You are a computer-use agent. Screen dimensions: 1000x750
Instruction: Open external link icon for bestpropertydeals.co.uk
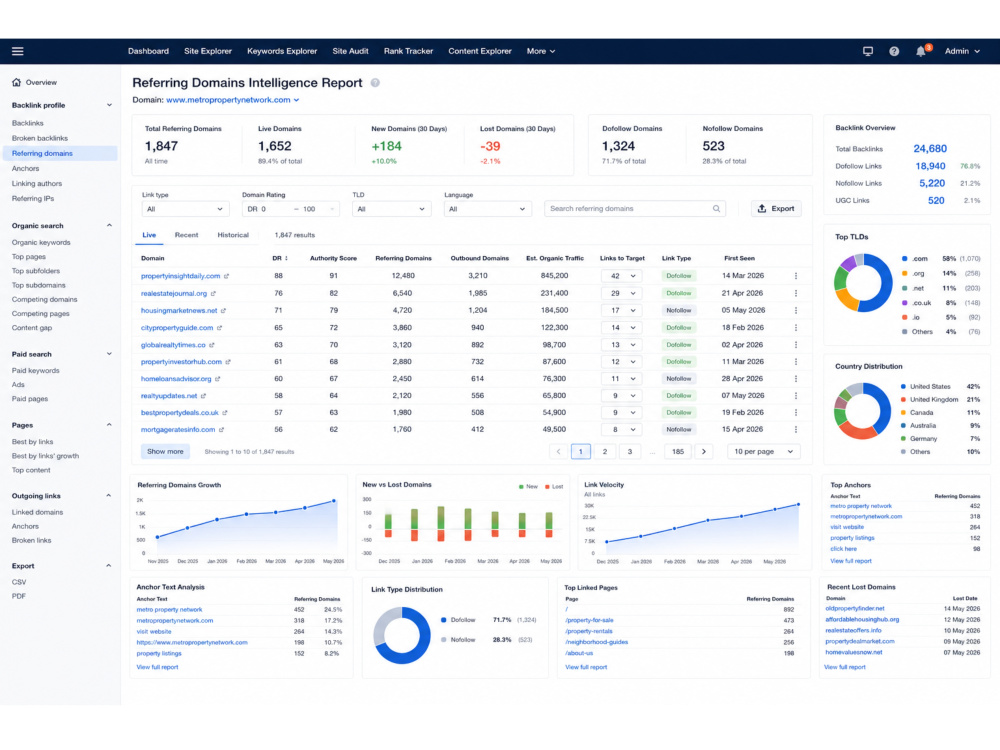(x=224, y=413)
